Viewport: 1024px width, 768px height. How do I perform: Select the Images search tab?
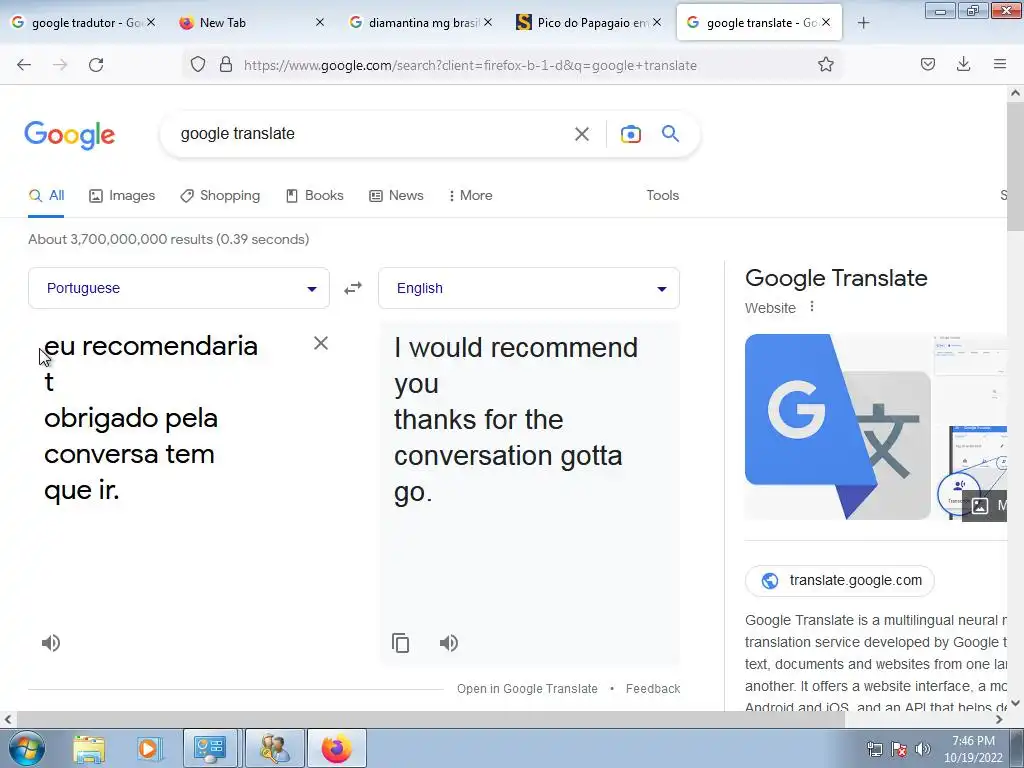[122, 195]
